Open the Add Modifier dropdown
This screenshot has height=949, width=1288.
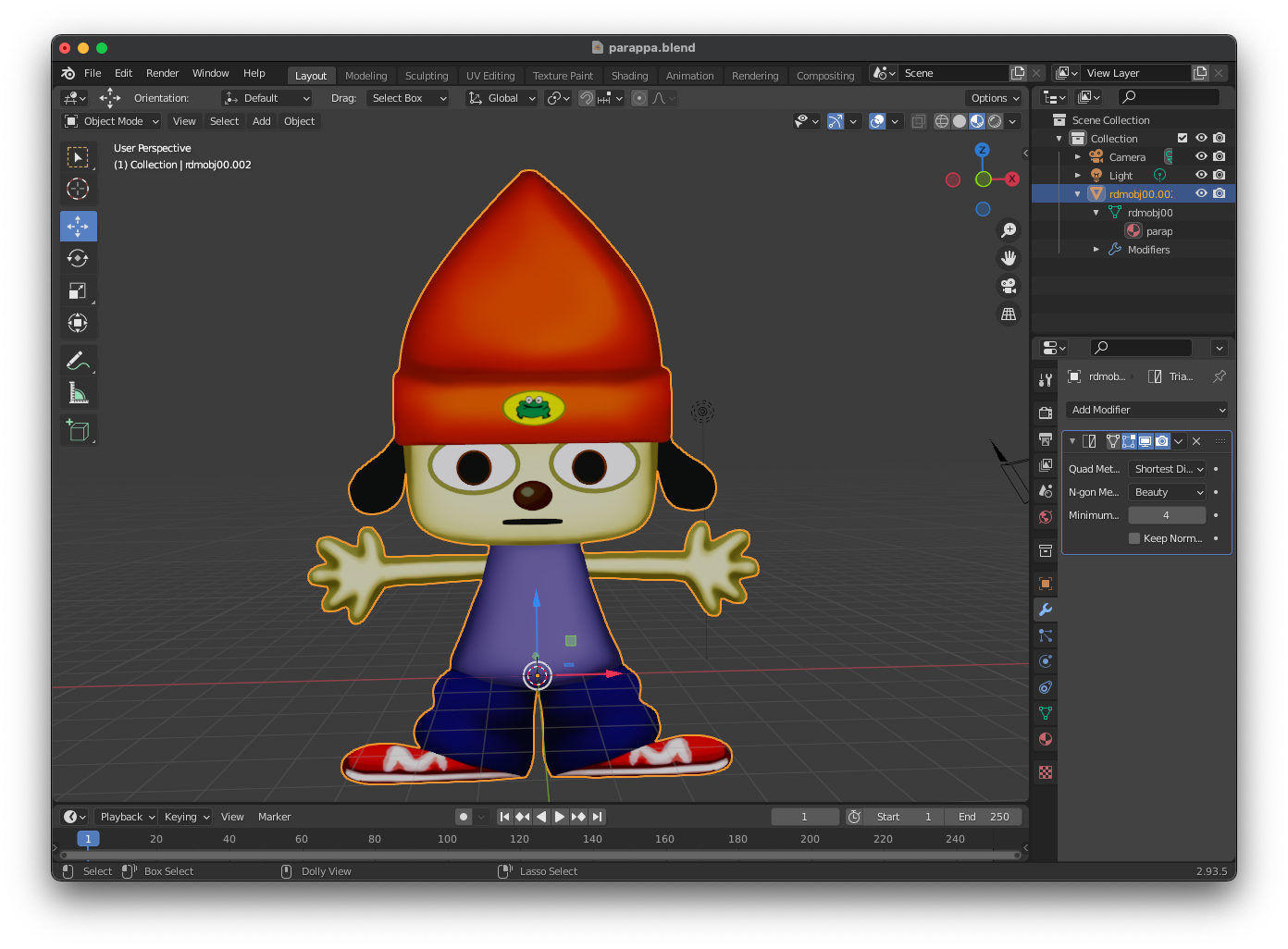coord(1147,410)
